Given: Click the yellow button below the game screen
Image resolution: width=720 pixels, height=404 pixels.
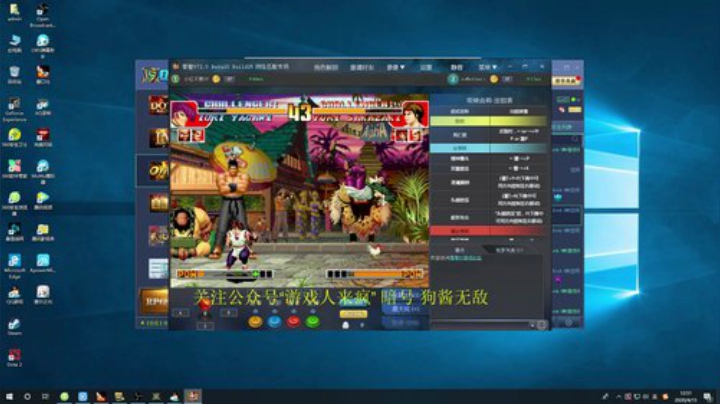Looking at the screenshot, I should [x=353, y=314].
